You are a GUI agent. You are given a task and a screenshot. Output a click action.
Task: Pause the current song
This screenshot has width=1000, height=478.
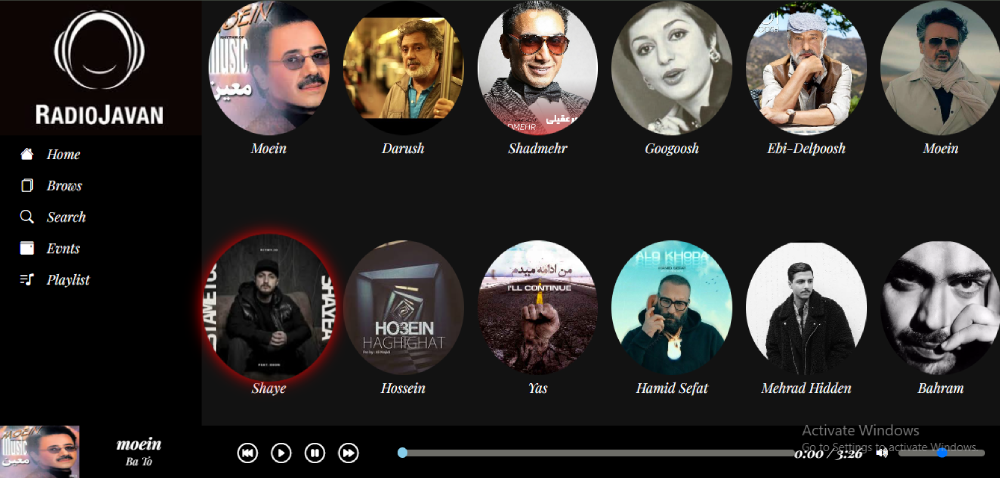click(314, 453)
